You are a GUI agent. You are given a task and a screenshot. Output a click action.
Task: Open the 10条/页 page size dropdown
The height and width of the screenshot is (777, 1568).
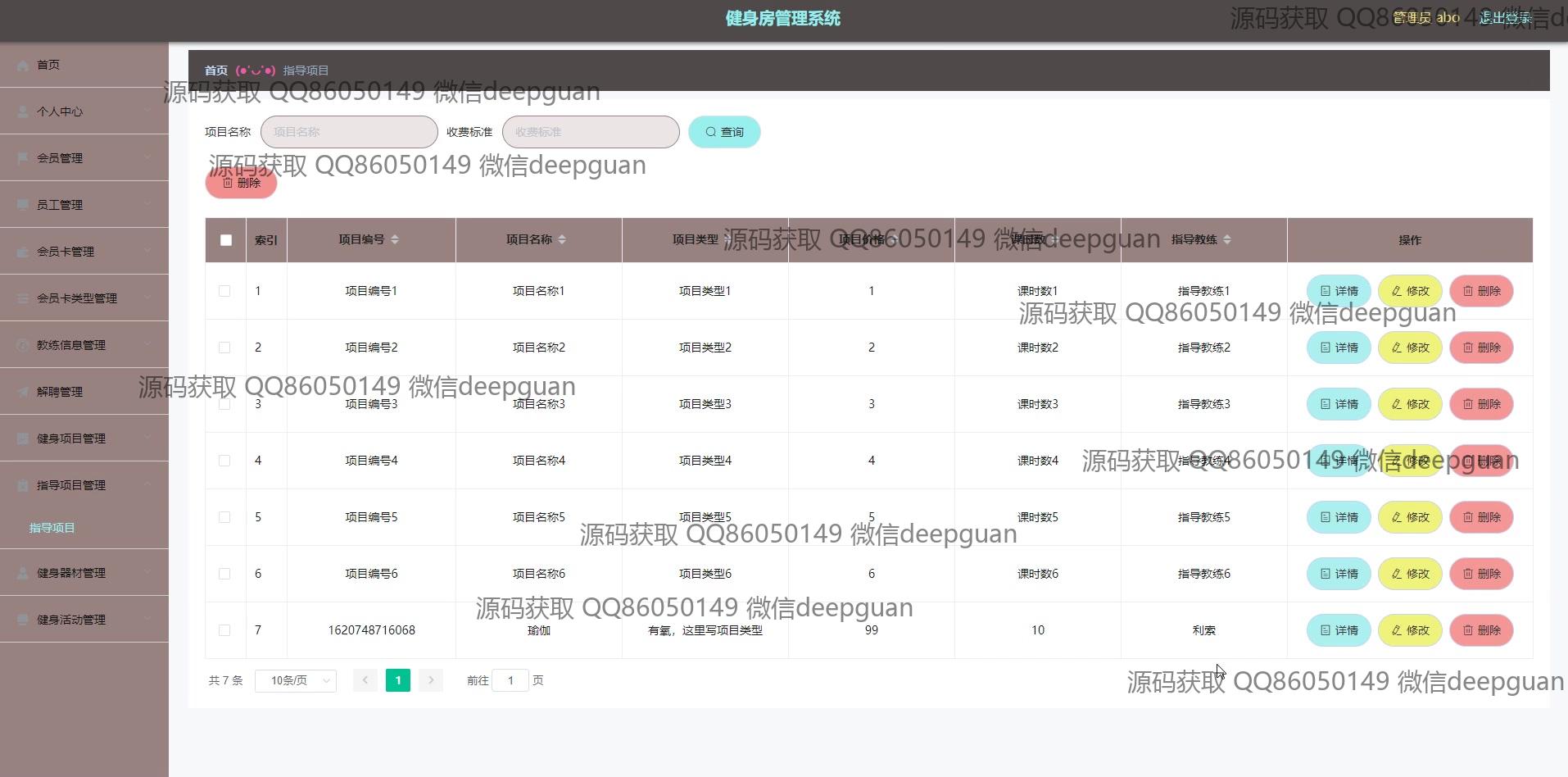click(x=296, y=681)
